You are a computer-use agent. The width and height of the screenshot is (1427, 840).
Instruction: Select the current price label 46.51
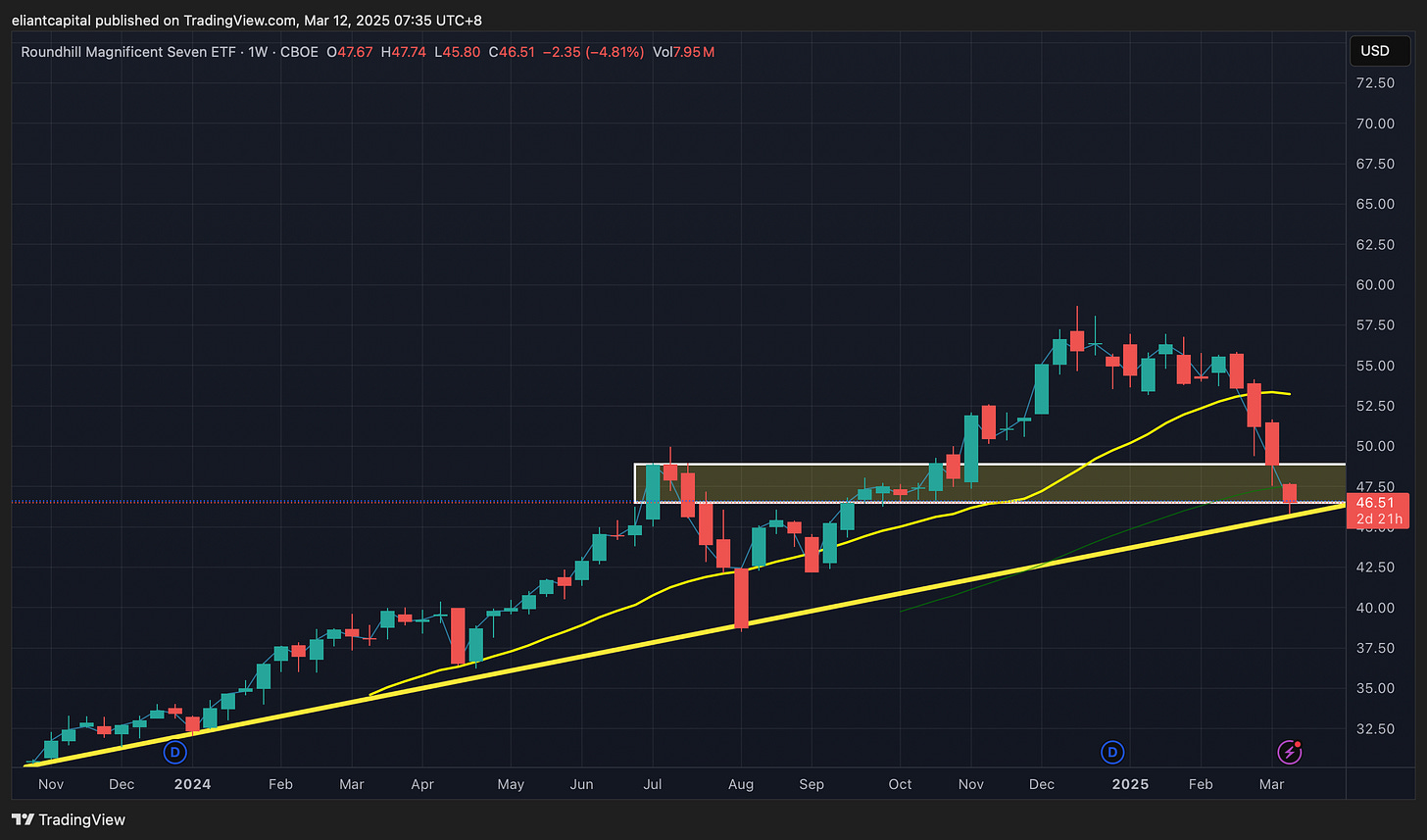pos(1377,503)
